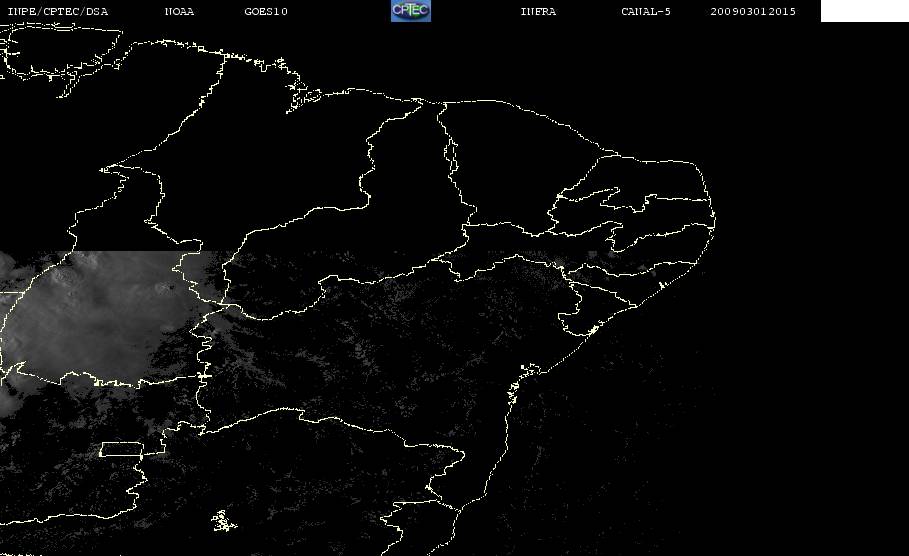Click the blank white box in header
The width and height of the screenshot is (909, 556).
(x=864, y=10)
